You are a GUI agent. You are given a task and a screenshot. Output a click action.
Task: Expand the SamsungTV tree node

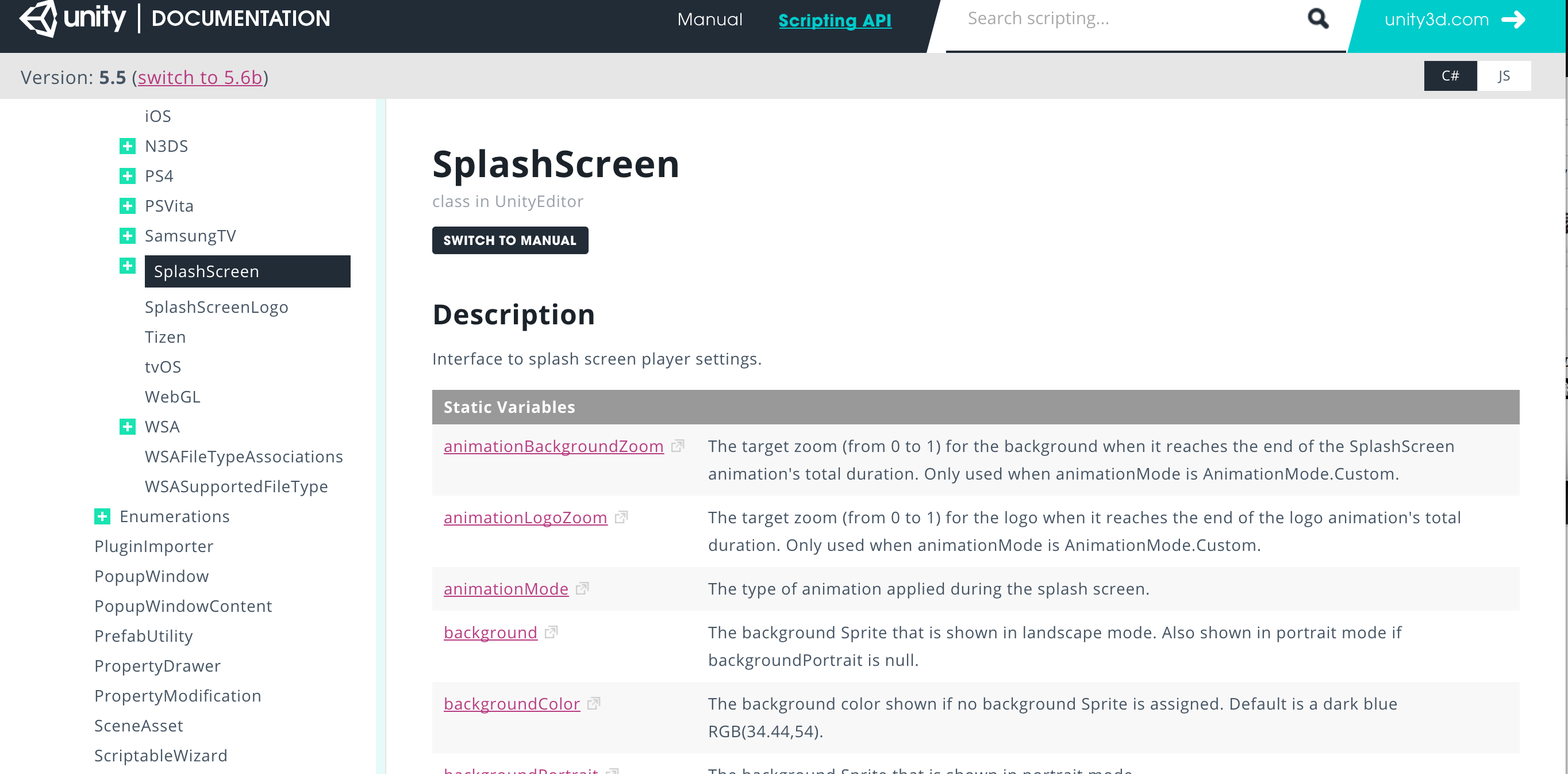coord(127,236)
